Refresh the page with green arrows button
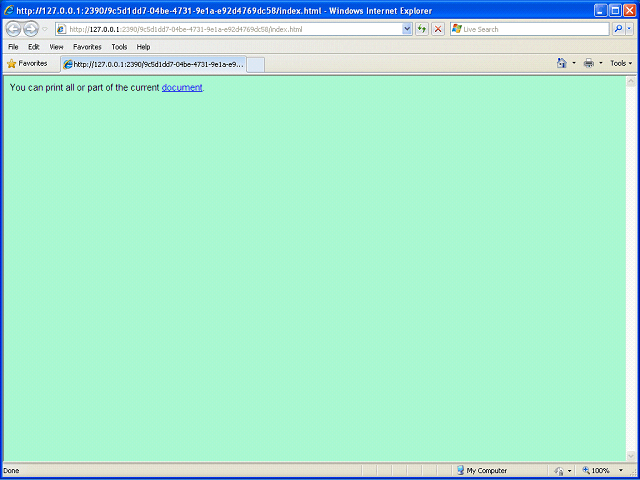This screenshot has width=640, height=480. (x=422, y=29)
